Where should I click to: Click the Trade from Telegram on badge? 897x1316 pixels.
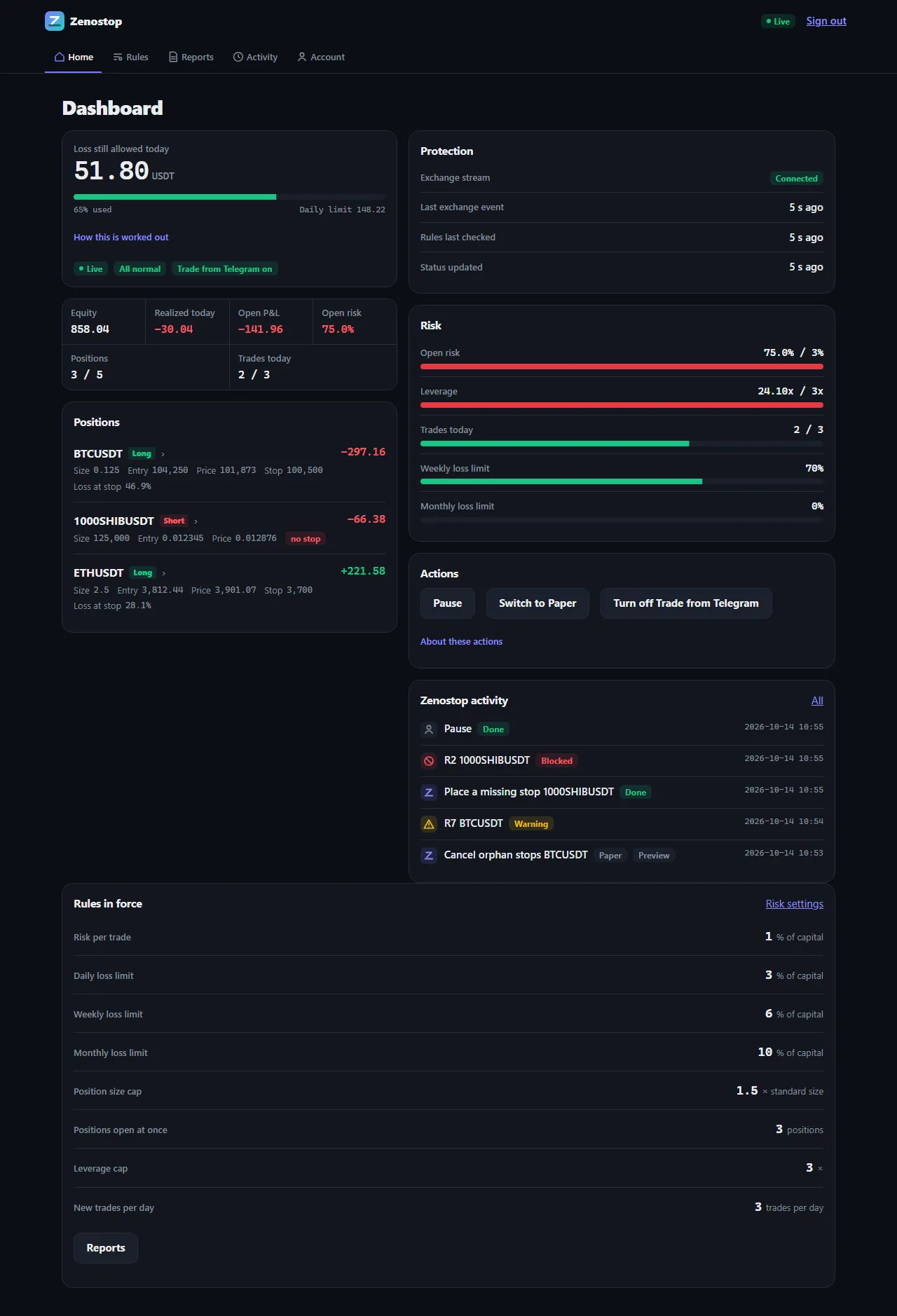point(225,269)
